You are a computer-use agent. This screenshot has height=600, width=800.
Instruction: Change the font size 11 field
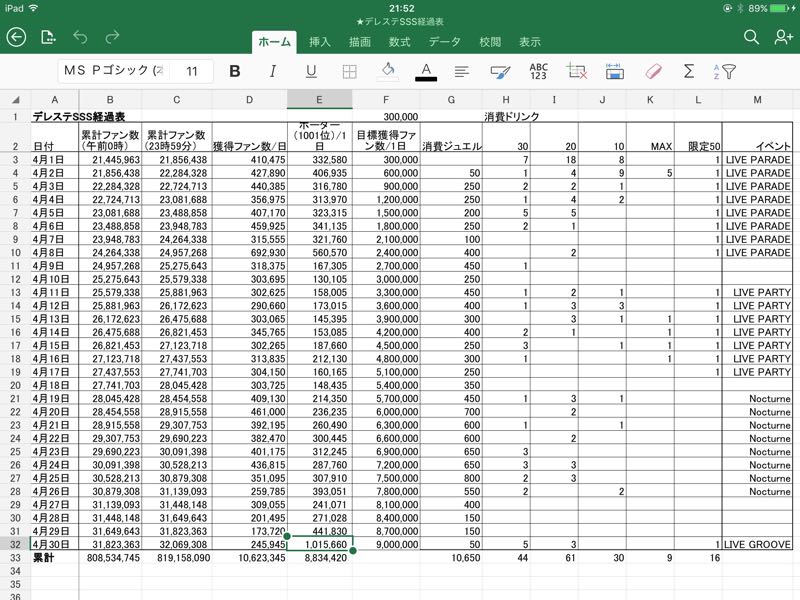(x=192, y=71)
